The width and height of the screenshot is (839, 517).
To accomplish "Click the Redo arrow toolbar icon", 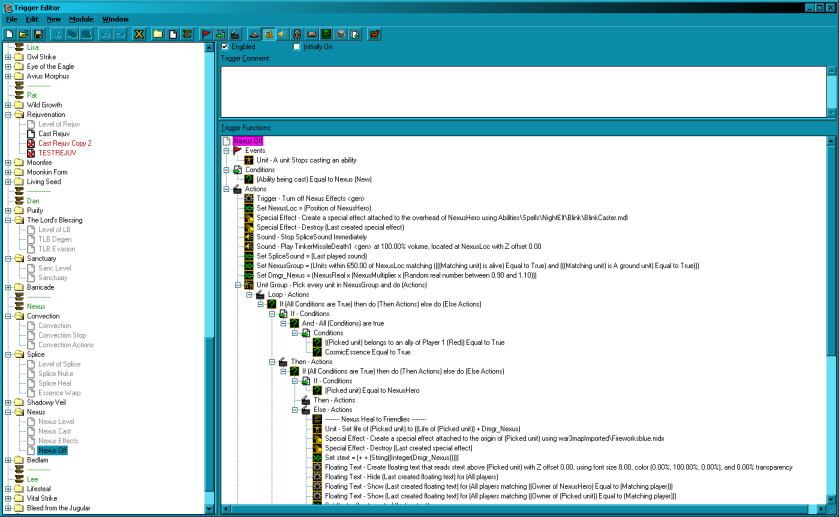I will (x=120, y=34).
